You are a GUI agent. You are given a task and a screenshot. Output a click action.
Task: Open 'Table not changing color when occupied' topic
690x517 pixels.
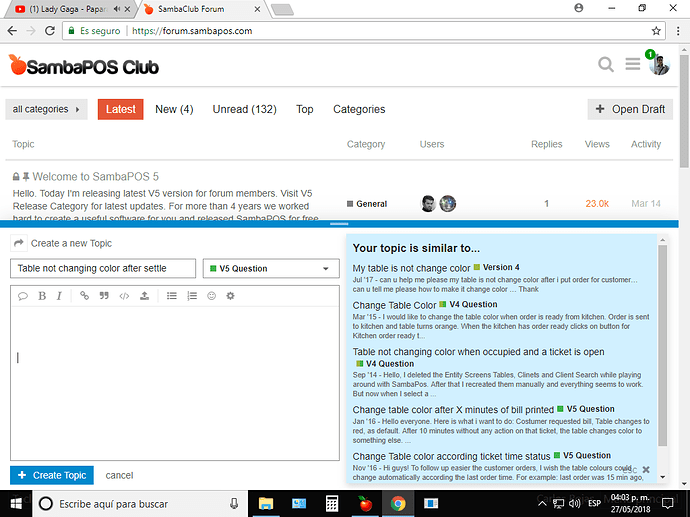pyautogui.click(x=478, y=352)
